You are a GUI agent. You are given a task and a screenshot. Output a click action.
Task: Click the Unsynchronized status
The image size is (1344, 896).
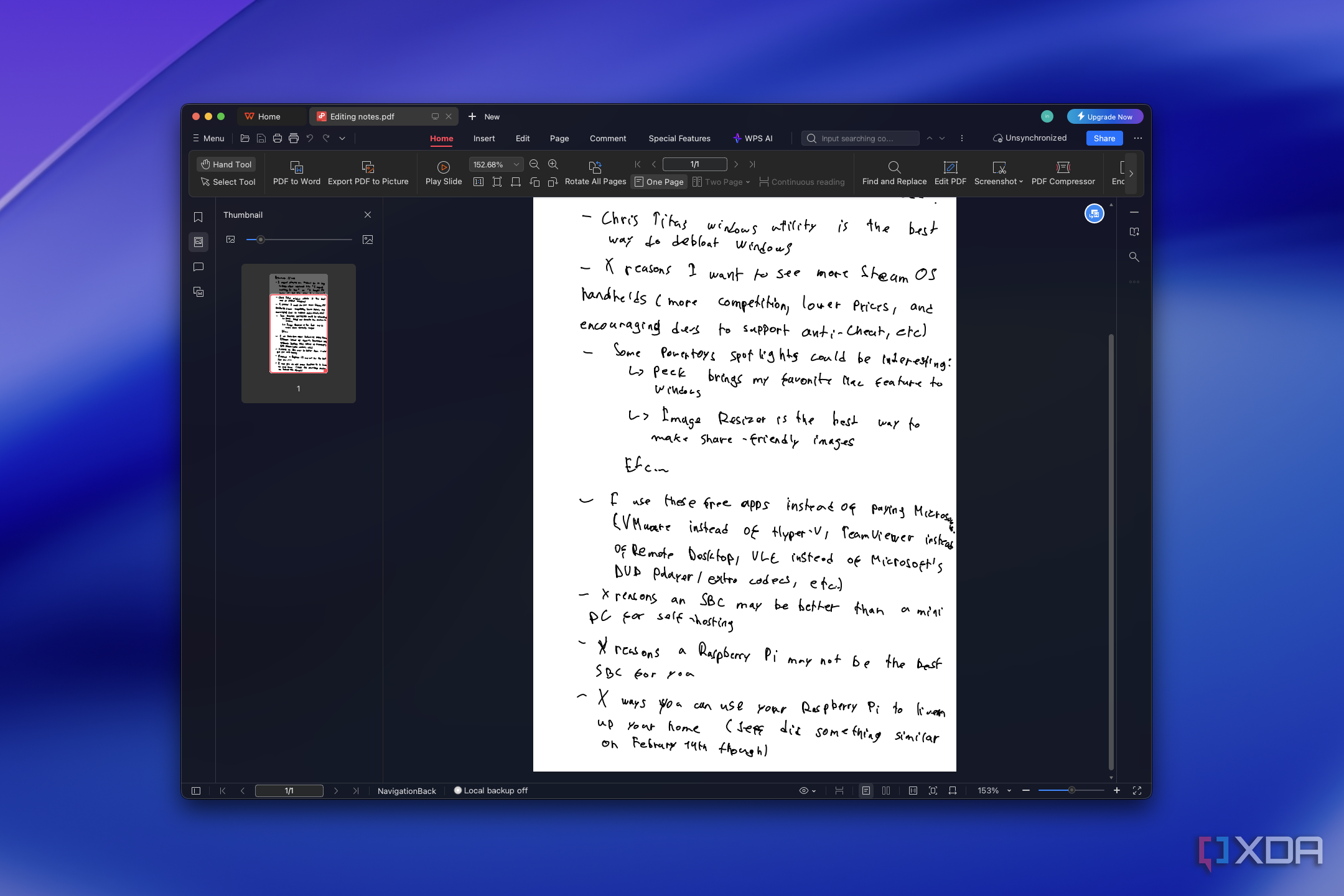pyautogui.click(x=1029, y=138)
